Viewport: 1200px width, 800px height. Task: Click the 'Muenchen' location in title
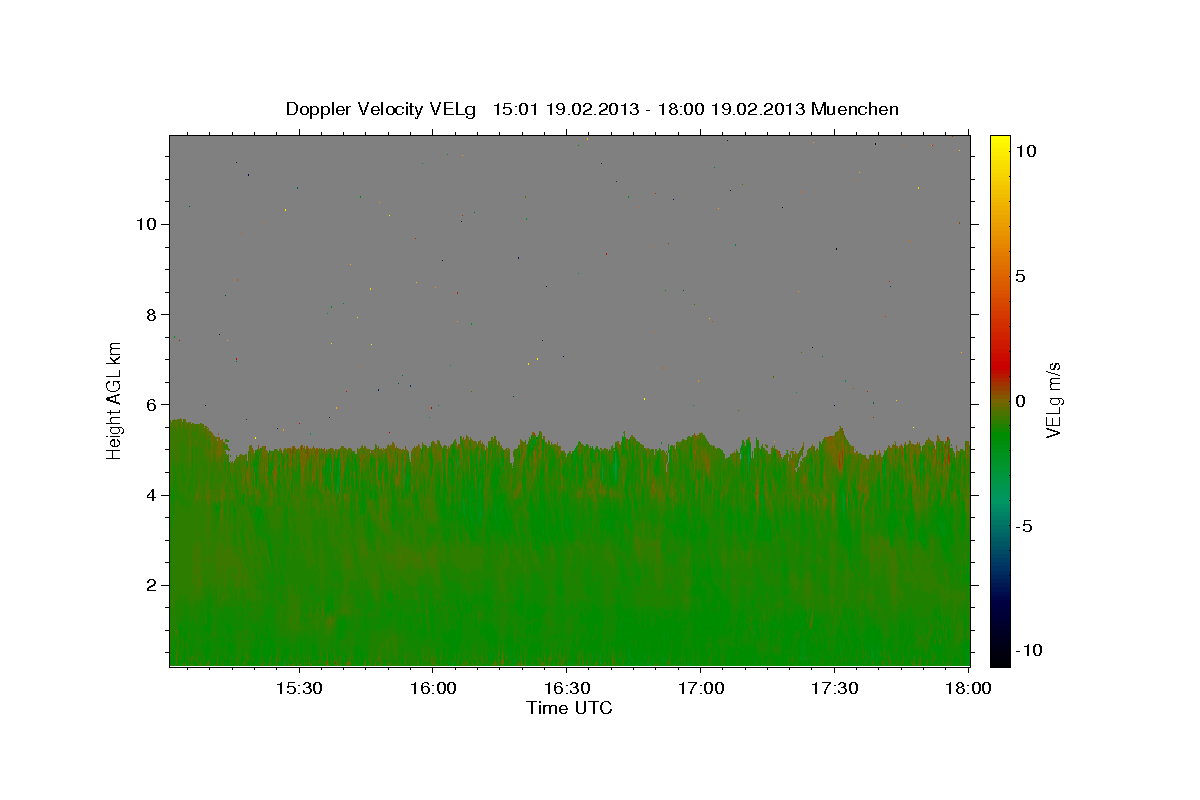[855, 109]
